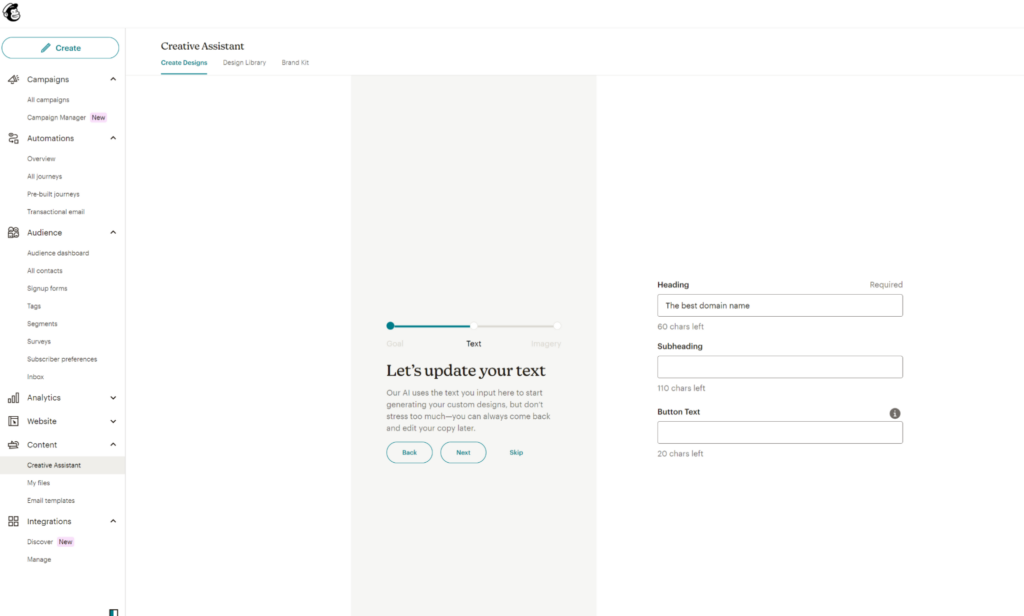Click the Create button in sidebar
The image size is (1024, 616).
tap(60, 48)
